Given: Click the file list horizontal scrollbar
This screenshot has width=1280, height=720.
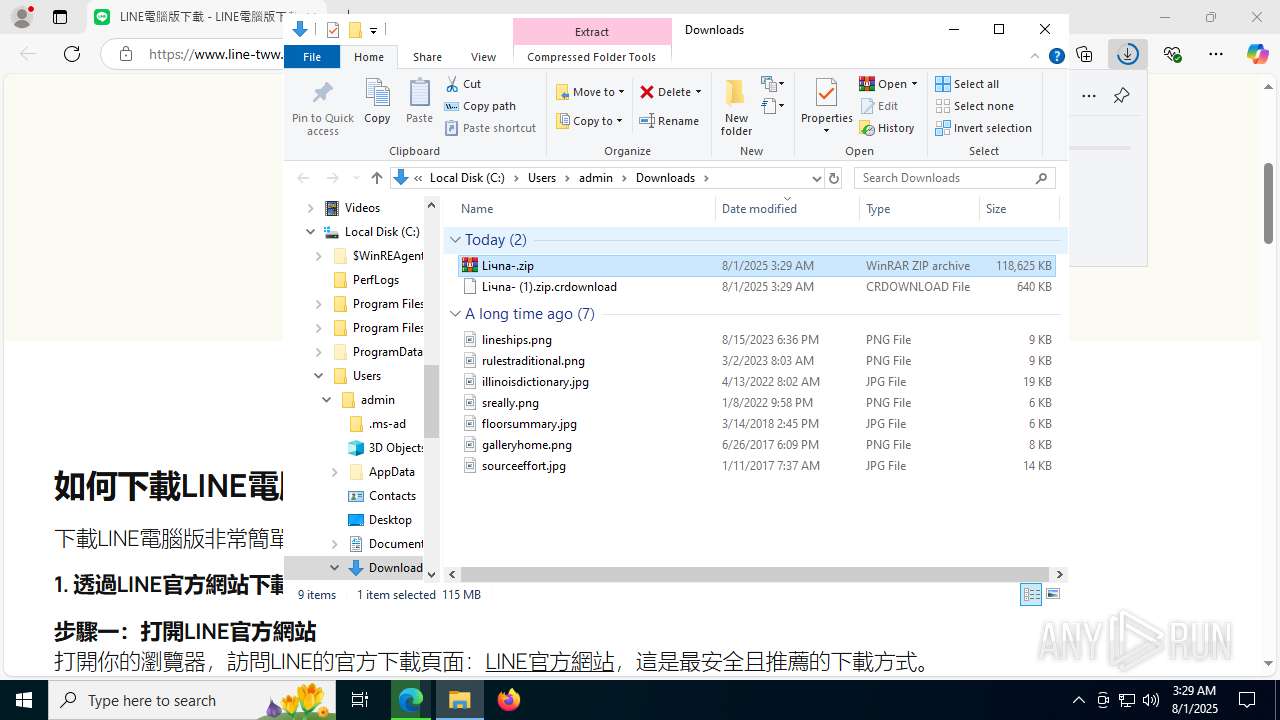Looking at the screenshot, I should (755, 574).
